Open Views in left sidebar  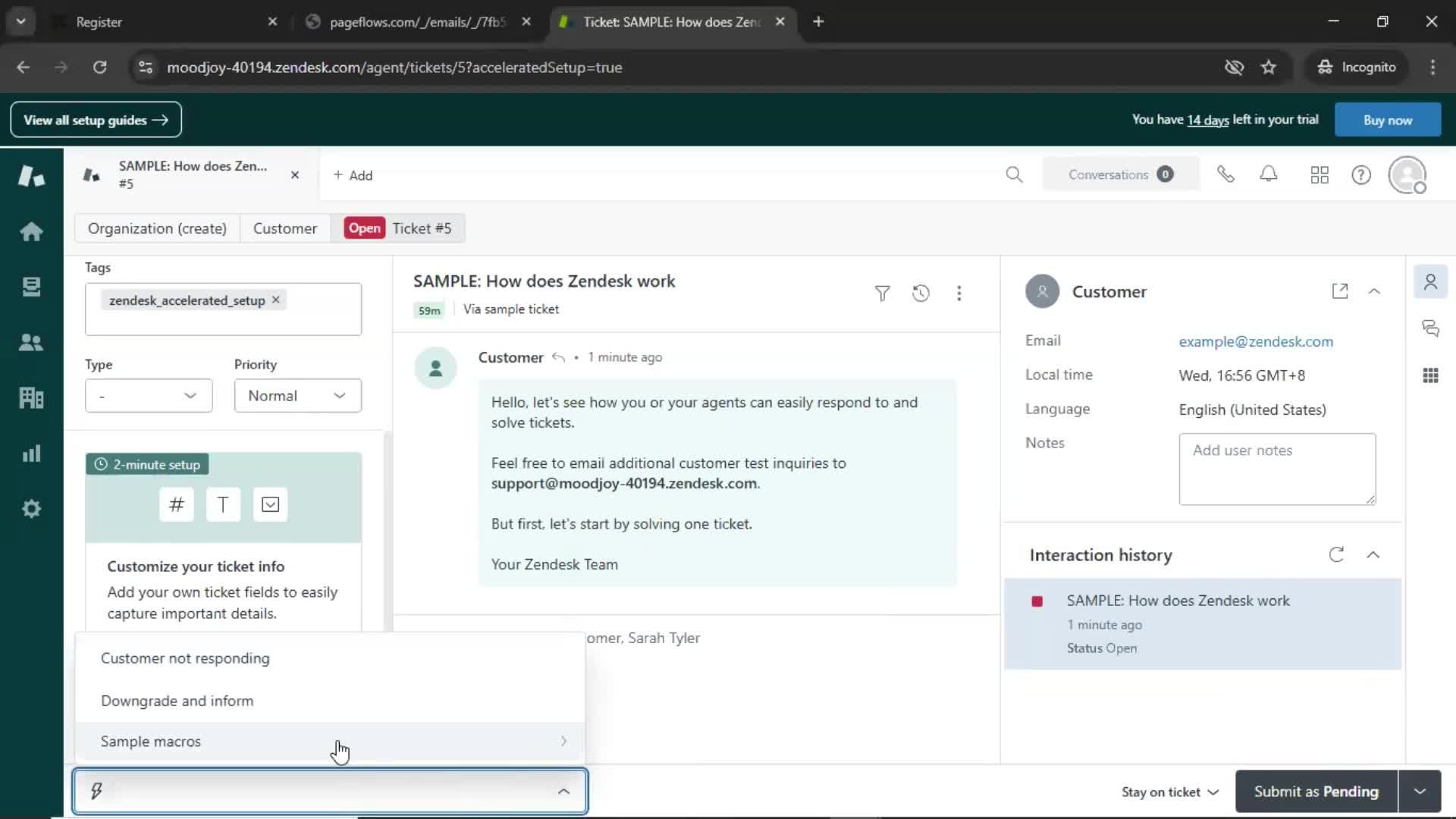tap(31, 287)
